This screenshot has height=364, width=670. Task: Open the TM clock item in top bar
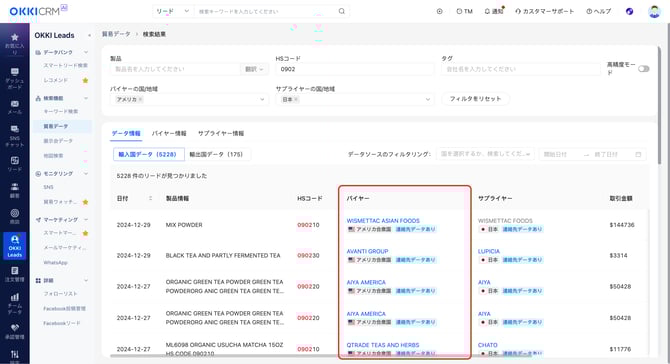click(464, 12)
